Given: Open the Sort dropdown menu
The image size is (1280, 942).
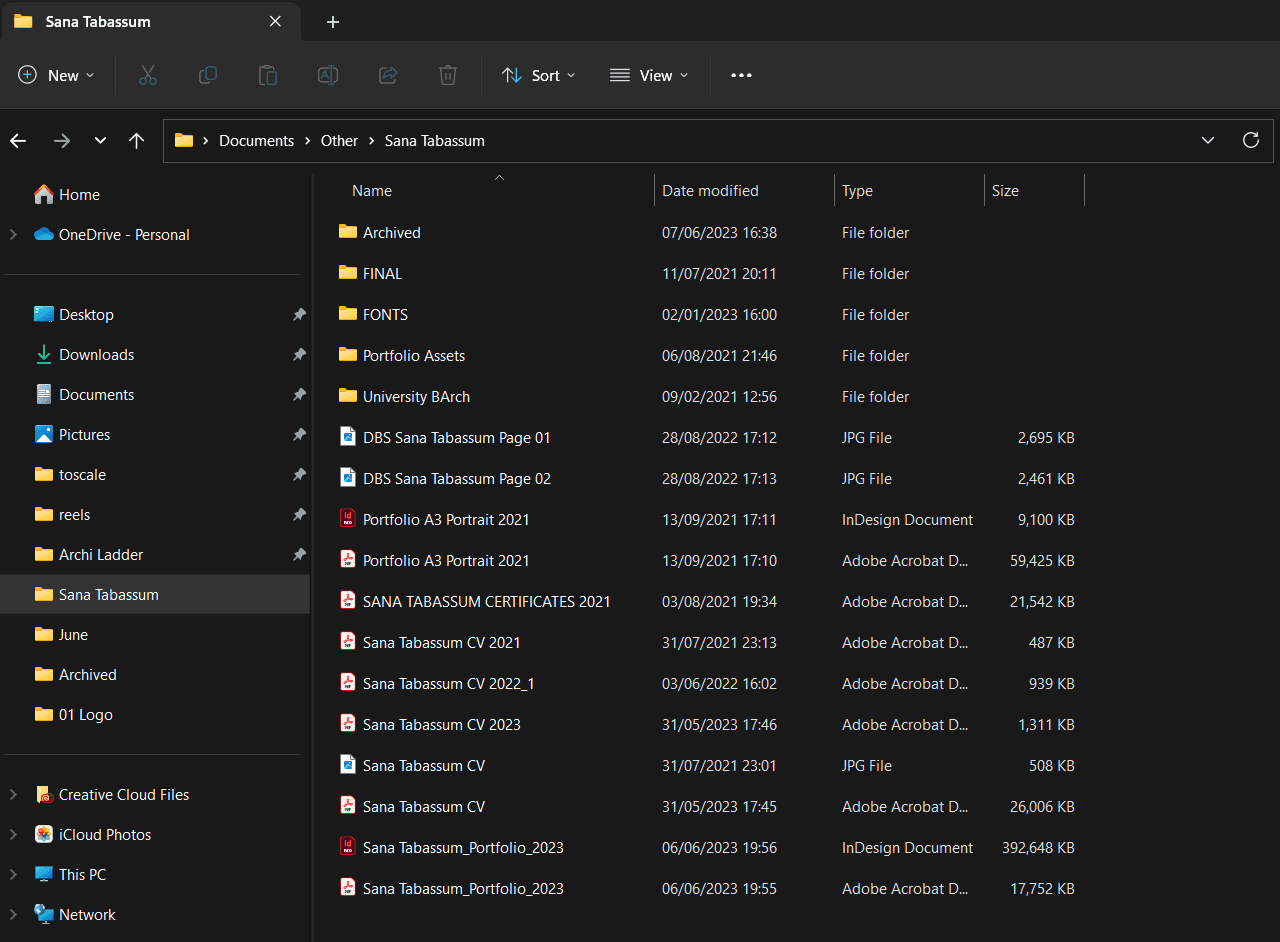Looking at the screenshot, I should (x=539, y=75).
